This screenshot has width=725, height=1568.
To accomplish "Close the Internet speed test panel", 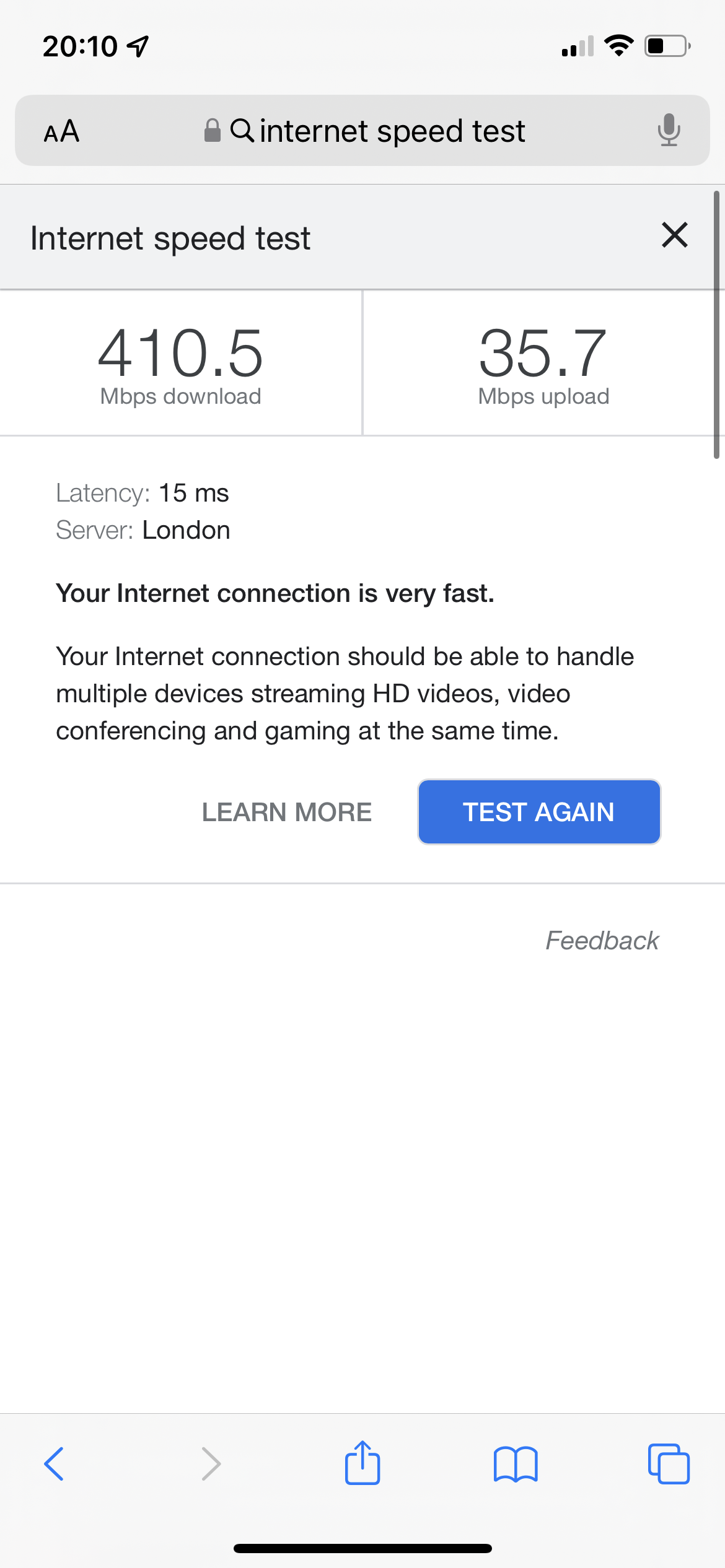I will click(675, 235).
